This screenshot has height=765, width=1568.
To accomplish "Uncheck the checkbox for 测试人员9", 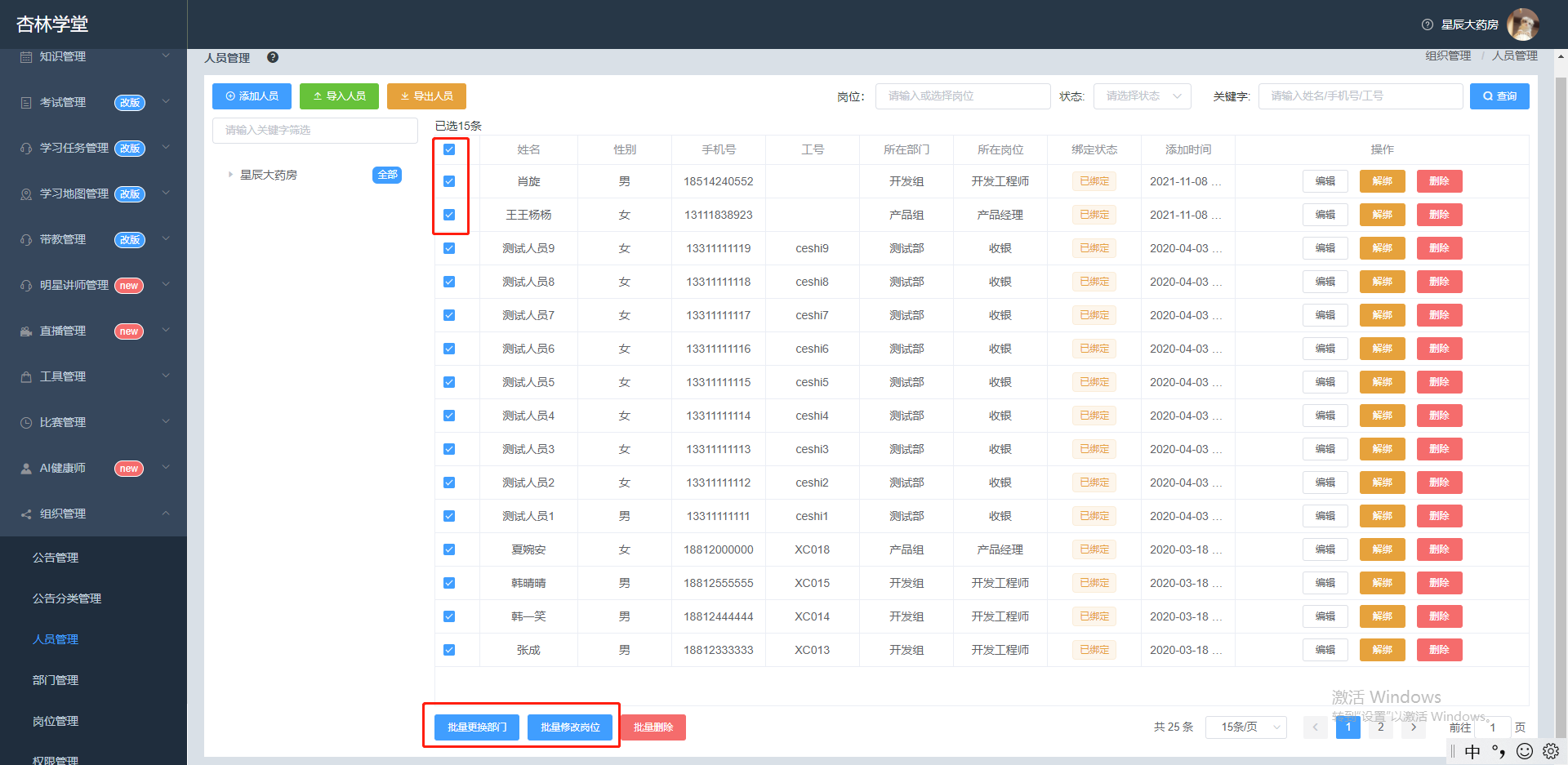I will (x=449, y=248).
